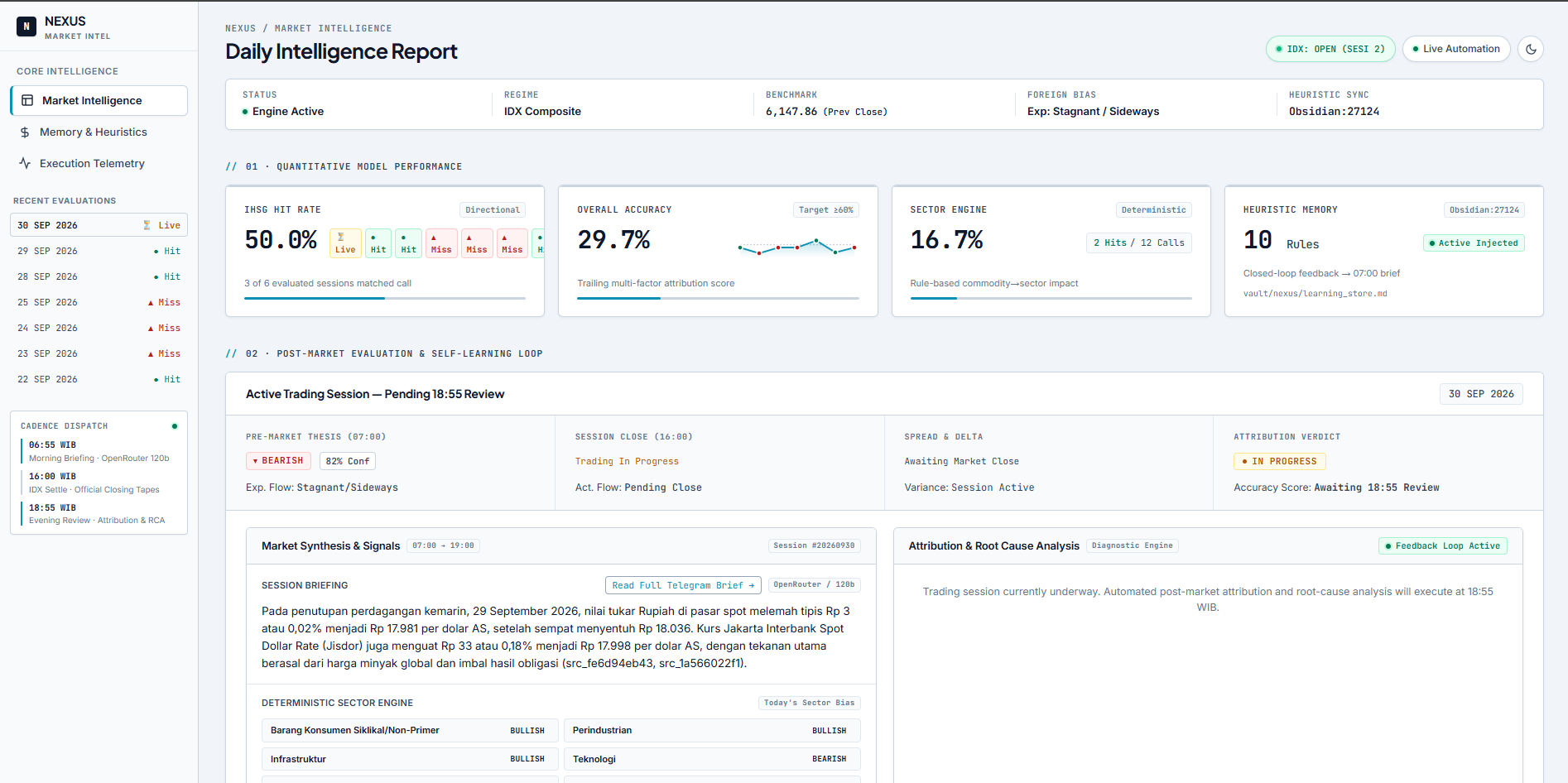Image resolution: width=1568 pixels, height=783 pixels.
Task: Click the IDX Composite regime value
Action: coord(542,112)
